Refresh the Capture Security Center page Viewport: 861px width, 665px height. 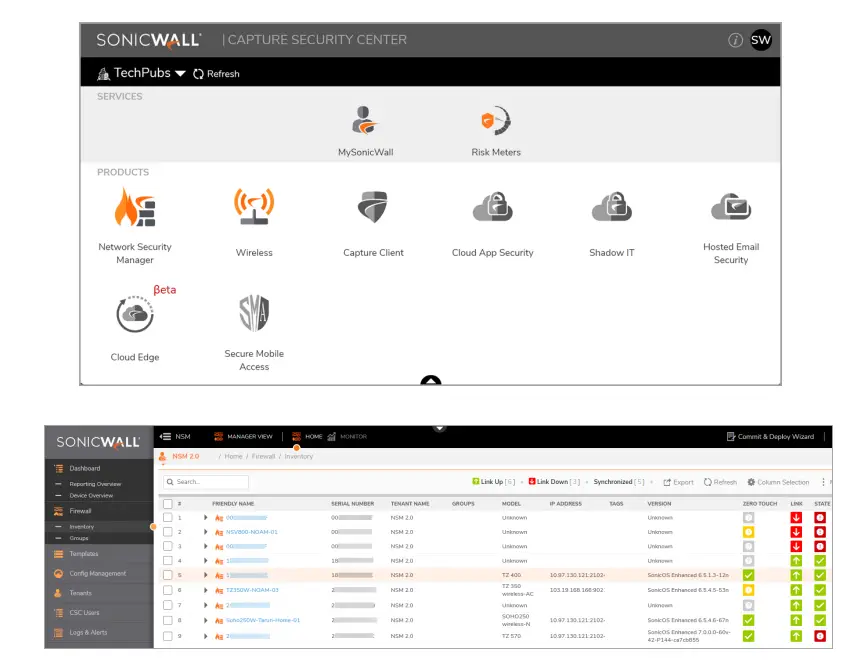pyautogui.click(x=216, y=74)
